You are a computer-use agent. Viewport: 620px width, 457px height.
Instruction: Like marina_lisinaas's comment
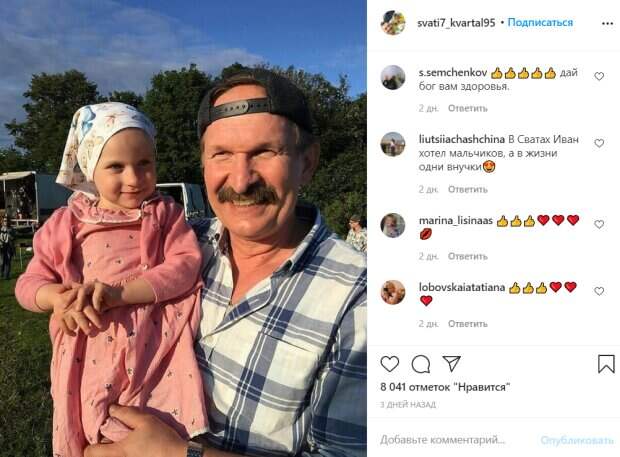599,224
